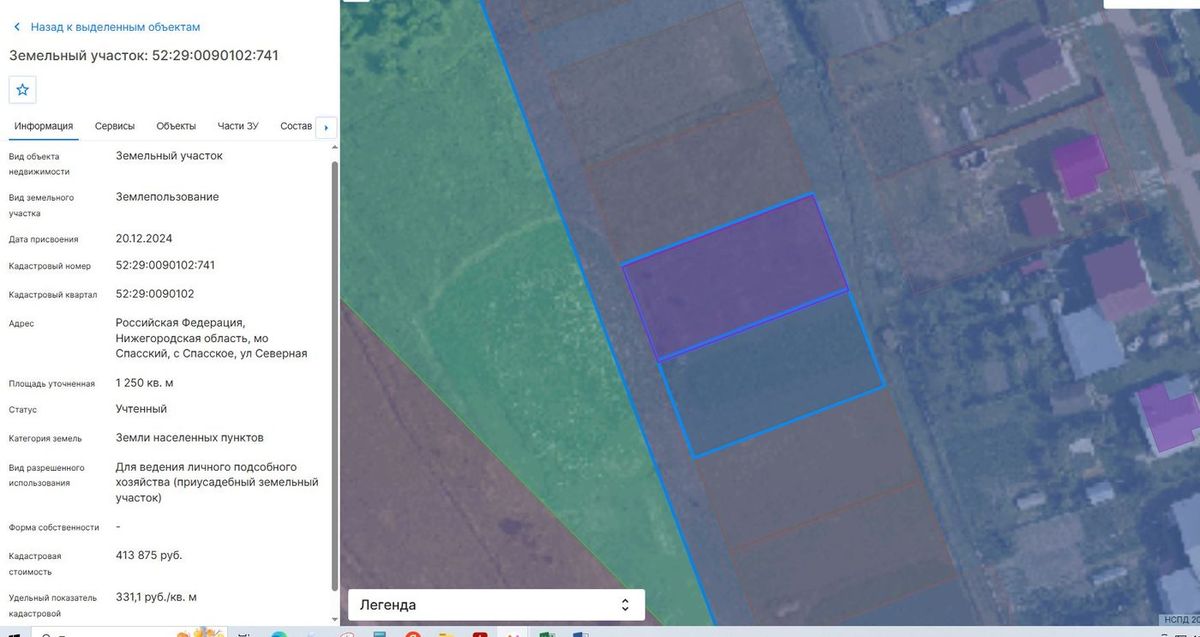Click the cadastral value 413 875 руб.
The image size is (1200, 637).
pyautogui.click(x=149, y=555)
